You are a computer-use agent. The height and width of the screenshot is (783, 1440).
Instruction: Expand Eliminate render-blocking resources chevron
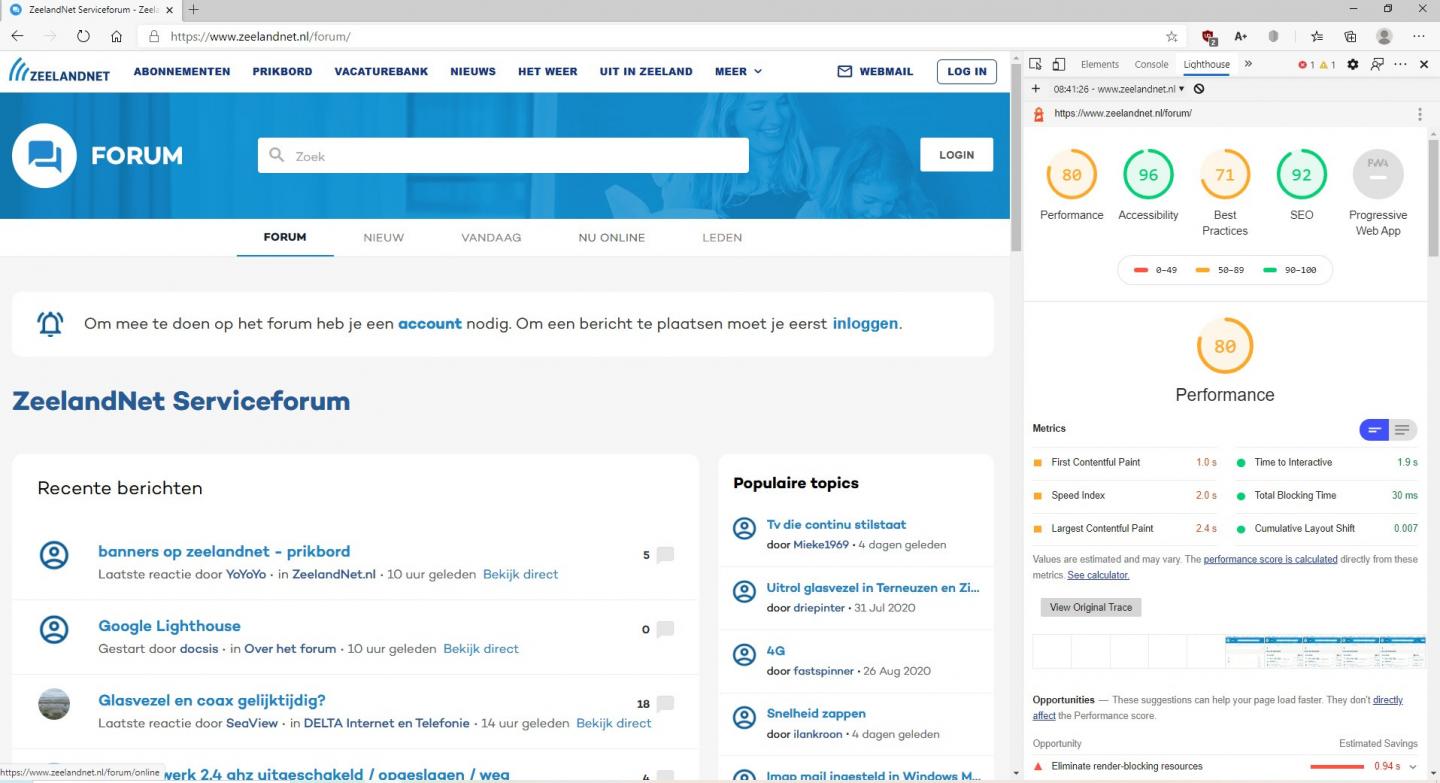tap(1413, 767)
